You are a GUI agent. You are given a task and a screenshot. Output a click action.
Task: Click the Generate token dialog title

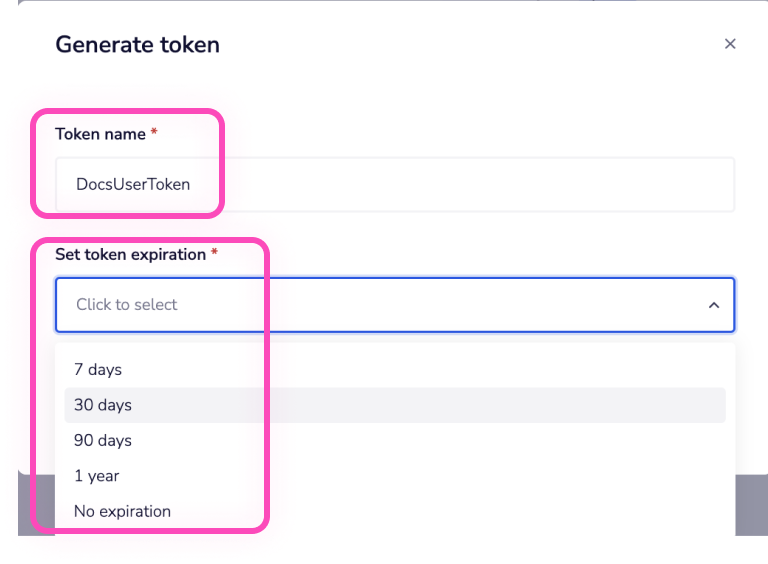pyautogui.click(x=137, y=45)
